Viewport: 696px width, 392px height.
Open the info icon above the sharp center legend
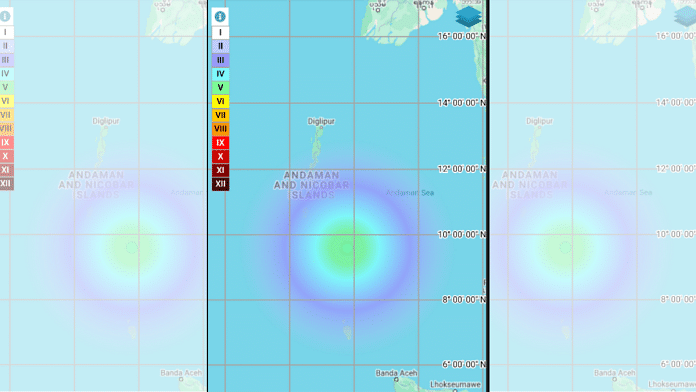tap(220, 16)
